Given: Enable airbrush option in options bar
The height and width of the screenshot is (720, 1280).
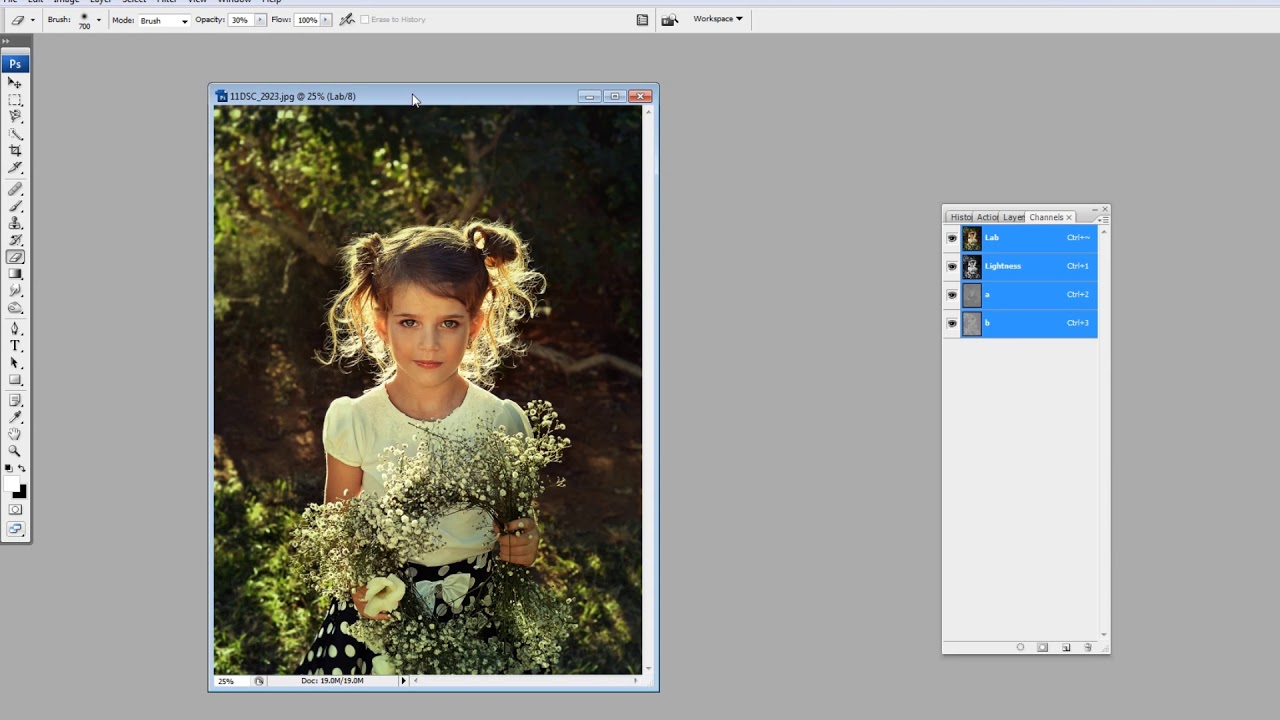Looking at the screenshot, I should (x=347, y=19).
